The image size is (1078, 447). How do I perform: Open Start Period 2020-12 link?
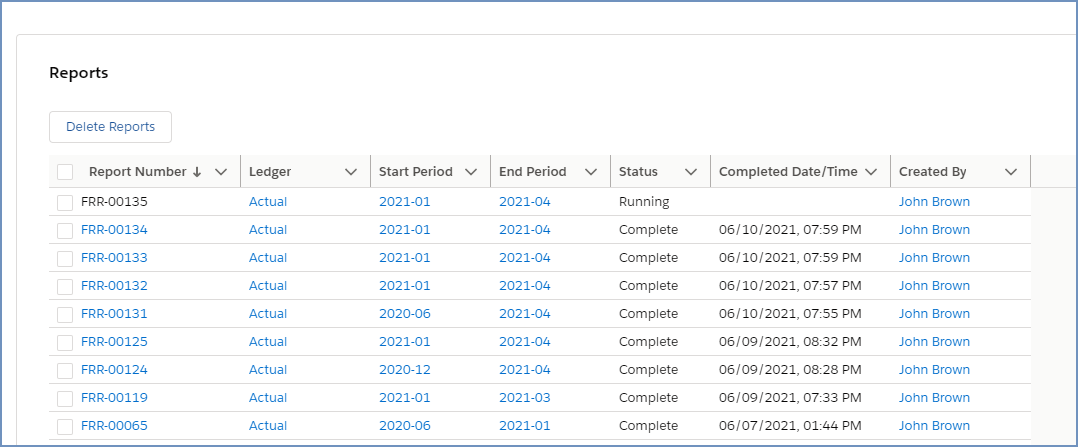(404, 370)
